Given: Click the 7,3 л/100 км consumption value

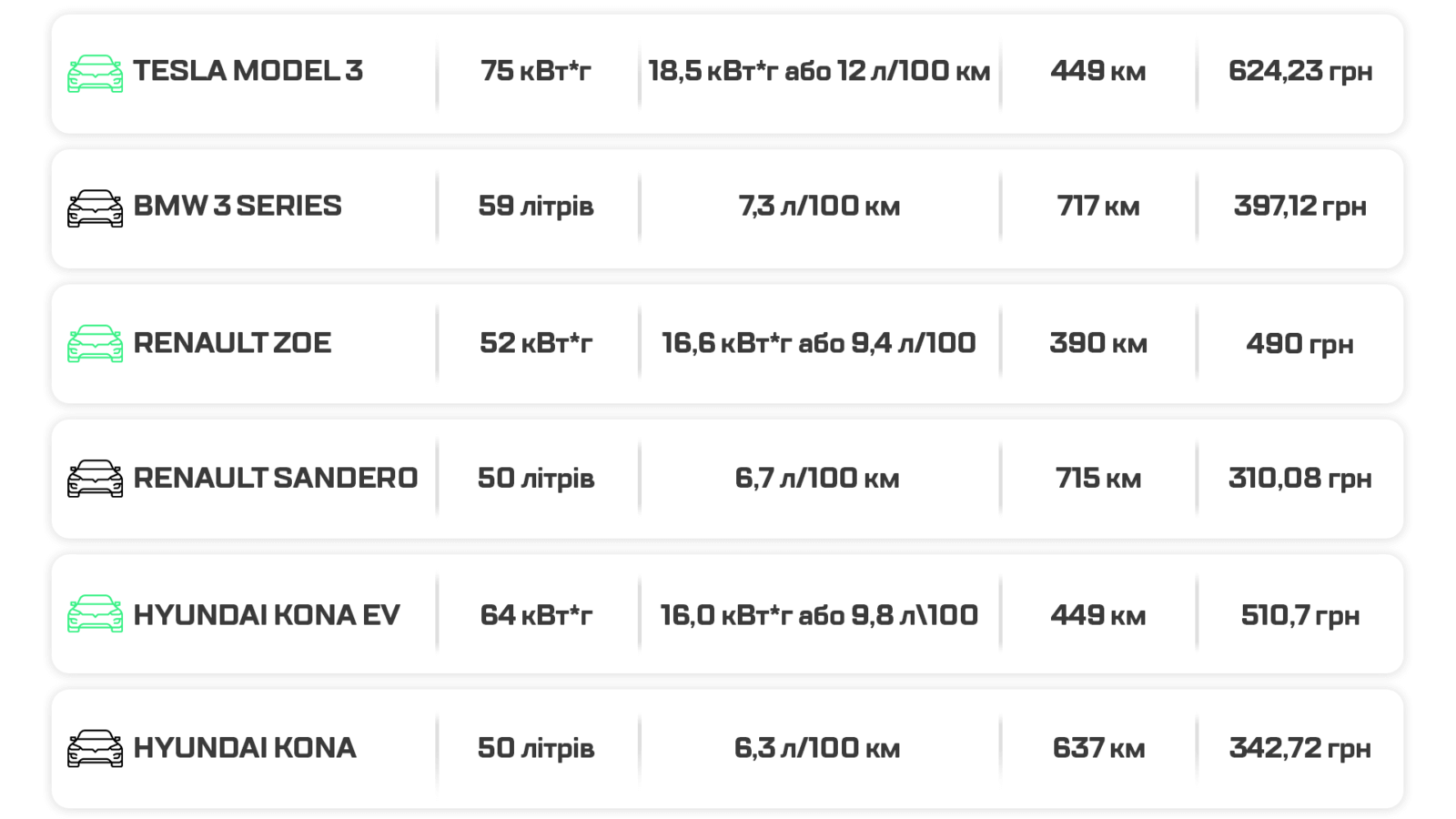Looking at the screenshot, I should (819, 206).
